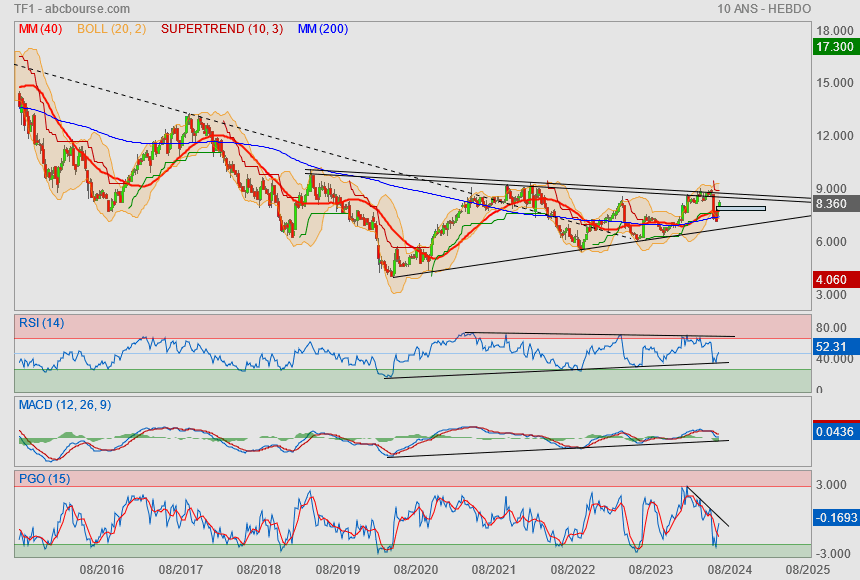Click the '10 ANS - HEBDO' period label
860x580 pixels.
pos(763,9)
